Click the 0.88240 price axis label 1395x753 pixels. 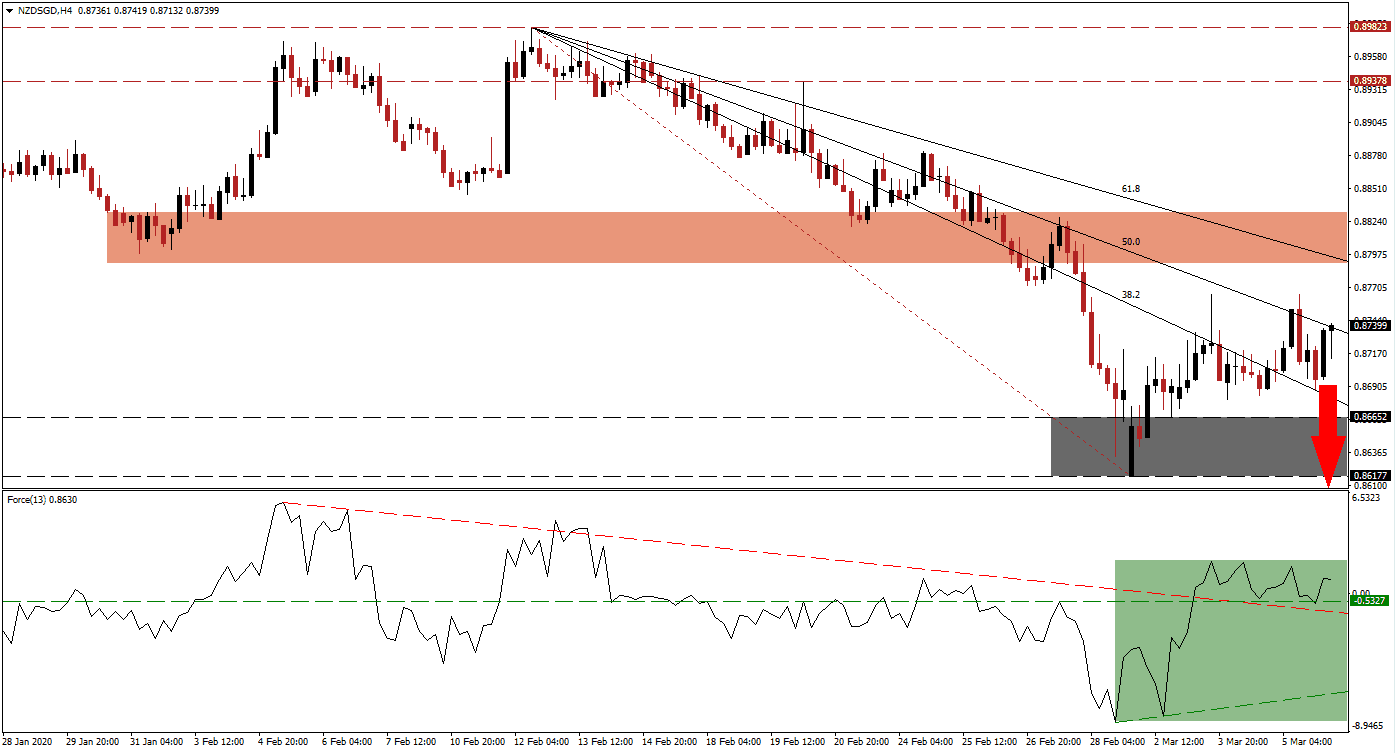1368,222
